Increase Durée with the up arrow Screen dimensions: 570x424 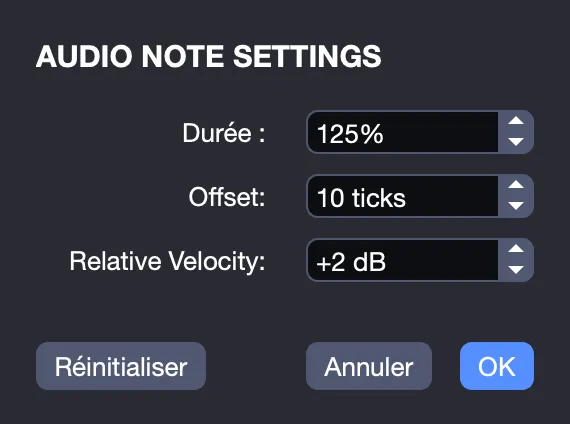pyautogui.click(x=516, y=121)
